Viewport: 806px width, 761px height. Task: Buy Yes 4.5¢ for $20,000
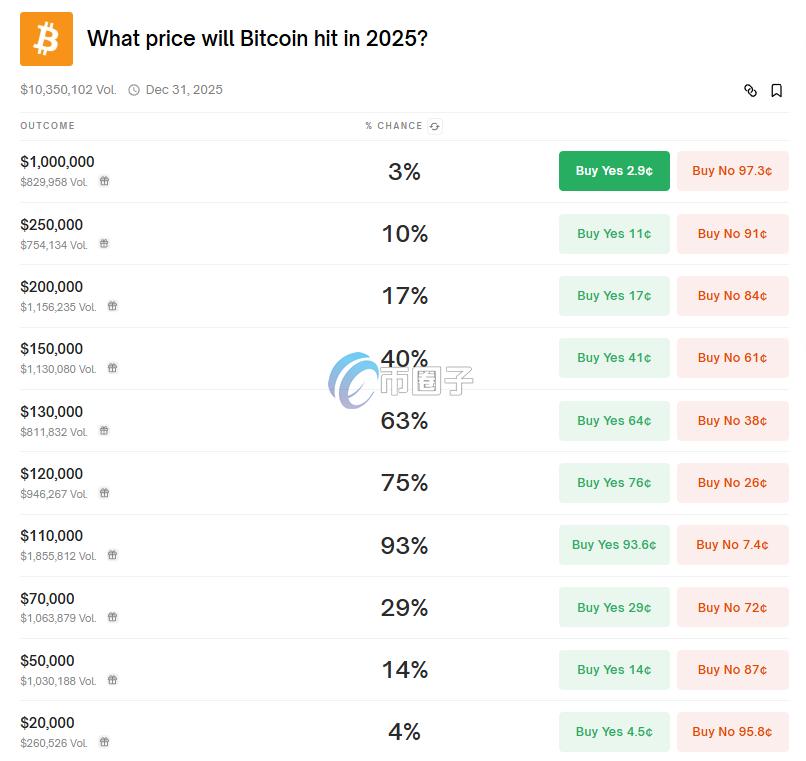coord(614,732)
